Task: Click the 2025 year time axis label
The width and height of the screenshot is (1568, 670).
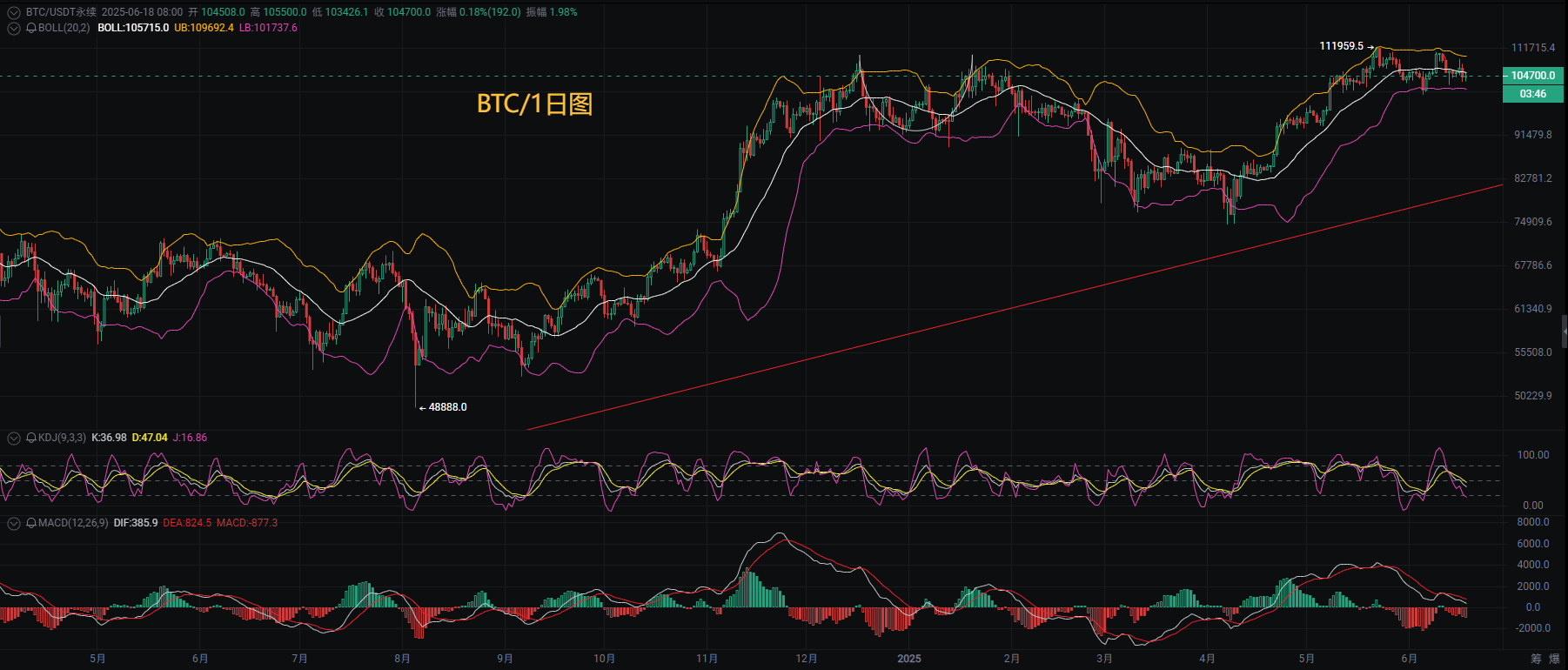Action: 909,659
